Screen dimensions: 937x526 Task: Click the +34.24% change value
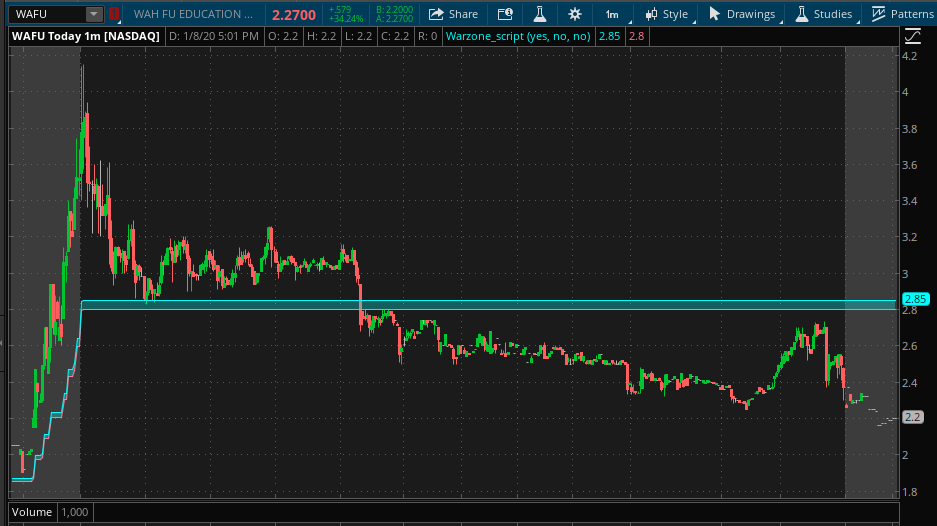click(346, 19)
